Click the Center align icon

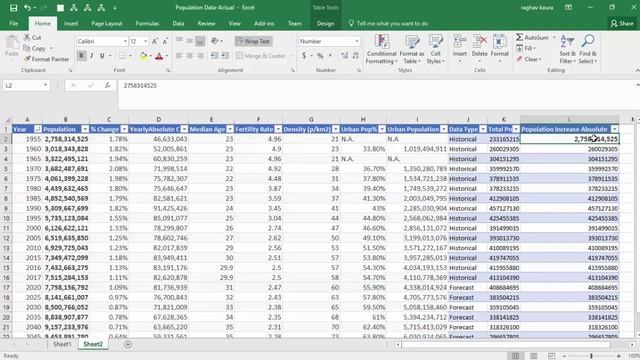point(190,56)
